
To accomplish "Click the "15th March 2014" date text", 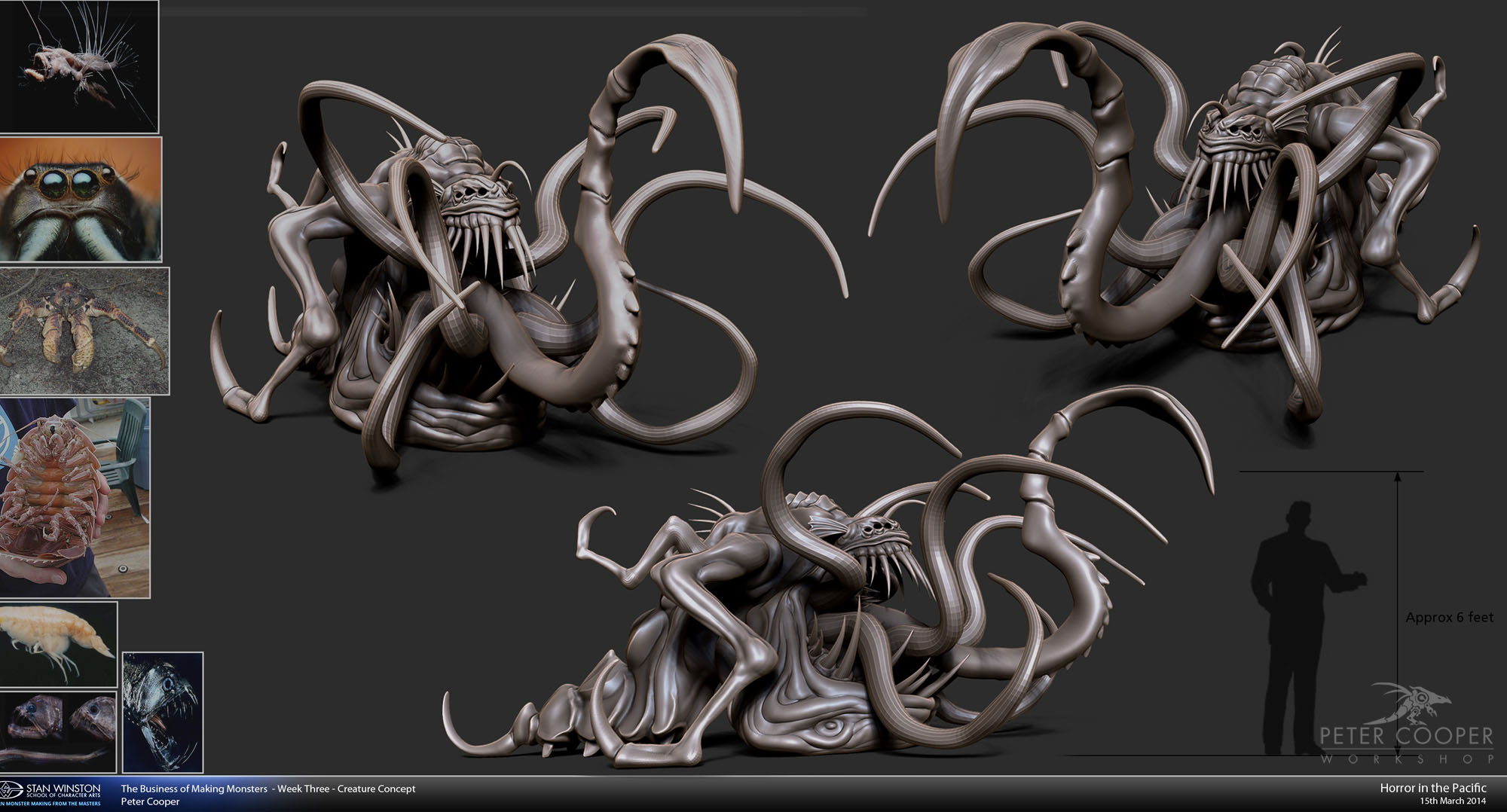I will [1452, 801].
